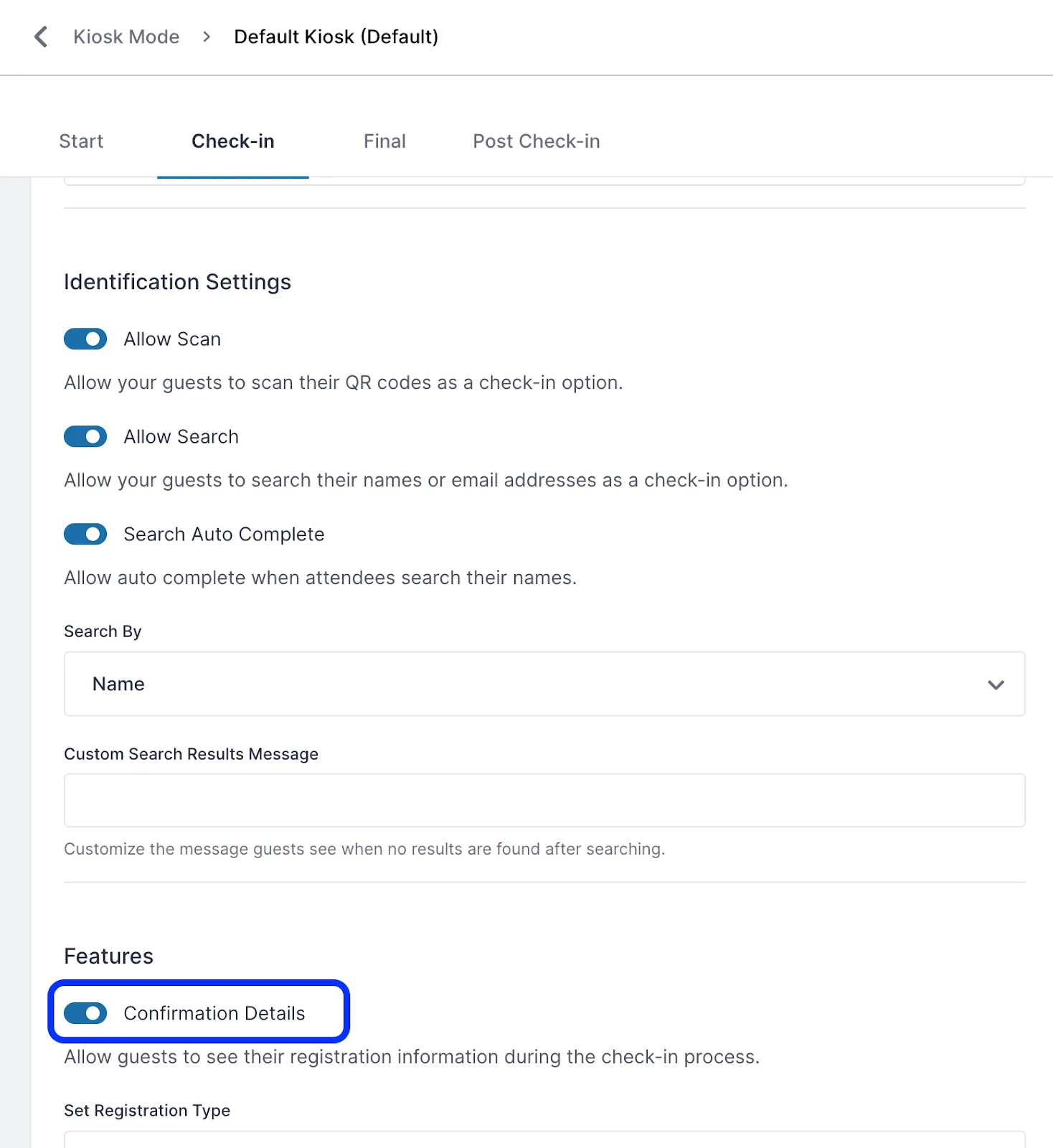Disable the Confirmation Details toggle switch
This screenshot has height=1148, width=1053.
[x=85, y=1013]
